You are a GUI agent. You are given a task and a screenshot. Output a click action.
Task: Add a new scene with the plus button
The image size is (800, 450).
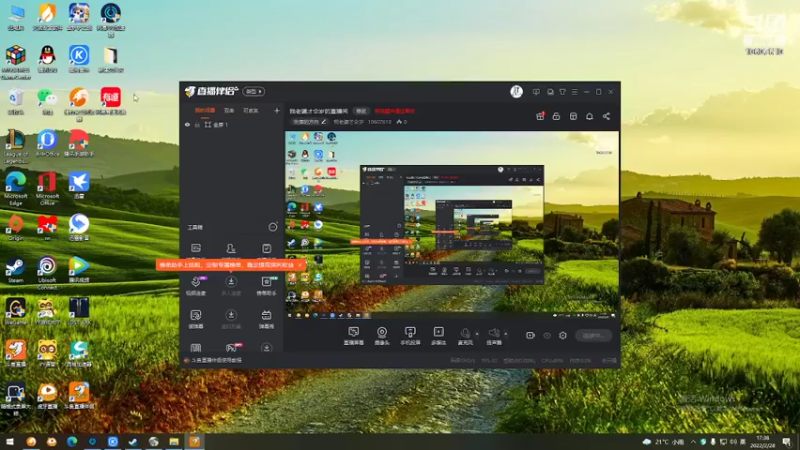tap(277, 110)
